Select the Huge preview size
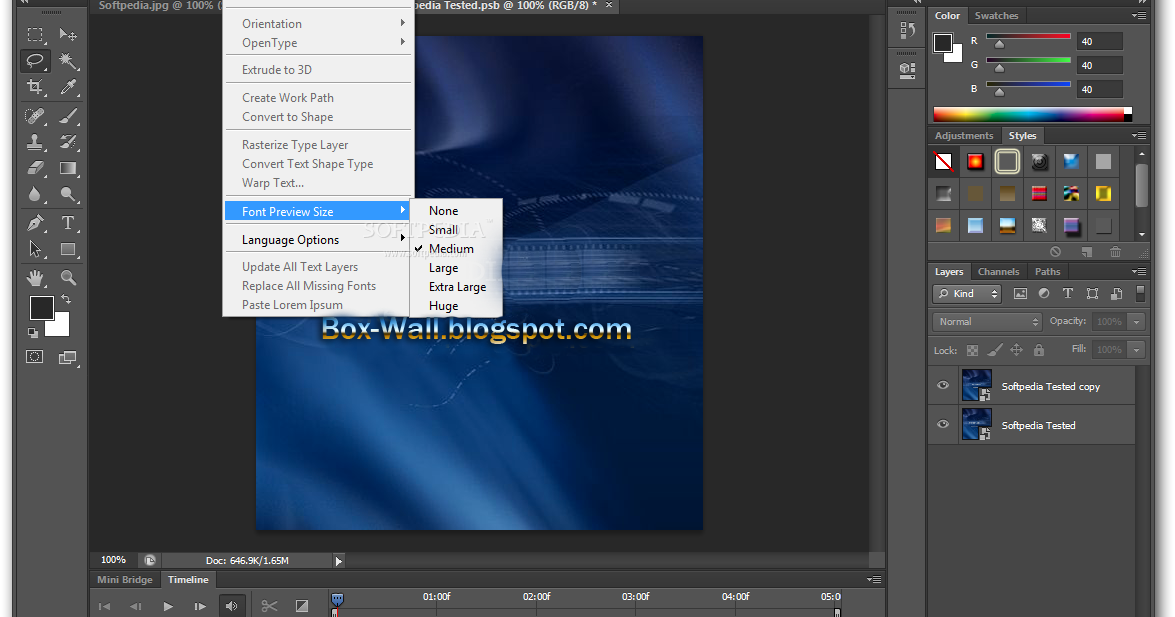This screenshot has height=617, width=1175. click(456, 306)
